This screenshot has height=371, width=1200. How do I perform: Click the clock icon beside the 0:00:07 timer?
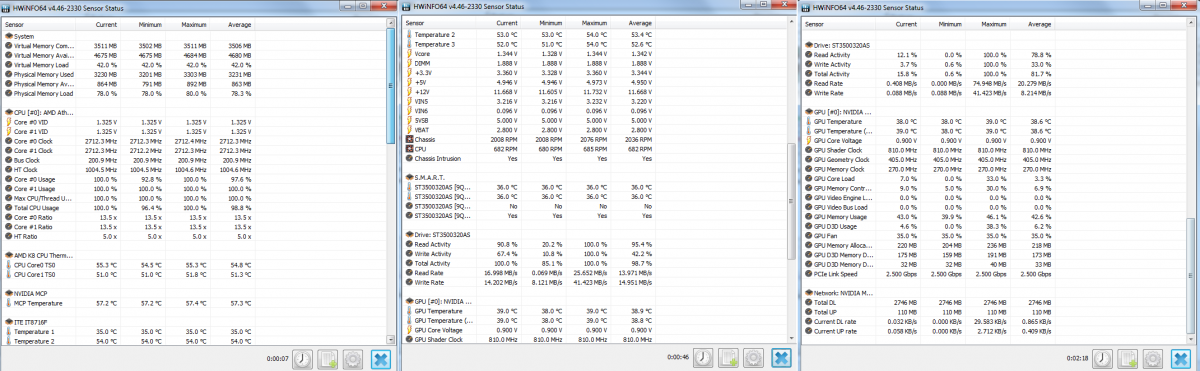click(303, 358)
